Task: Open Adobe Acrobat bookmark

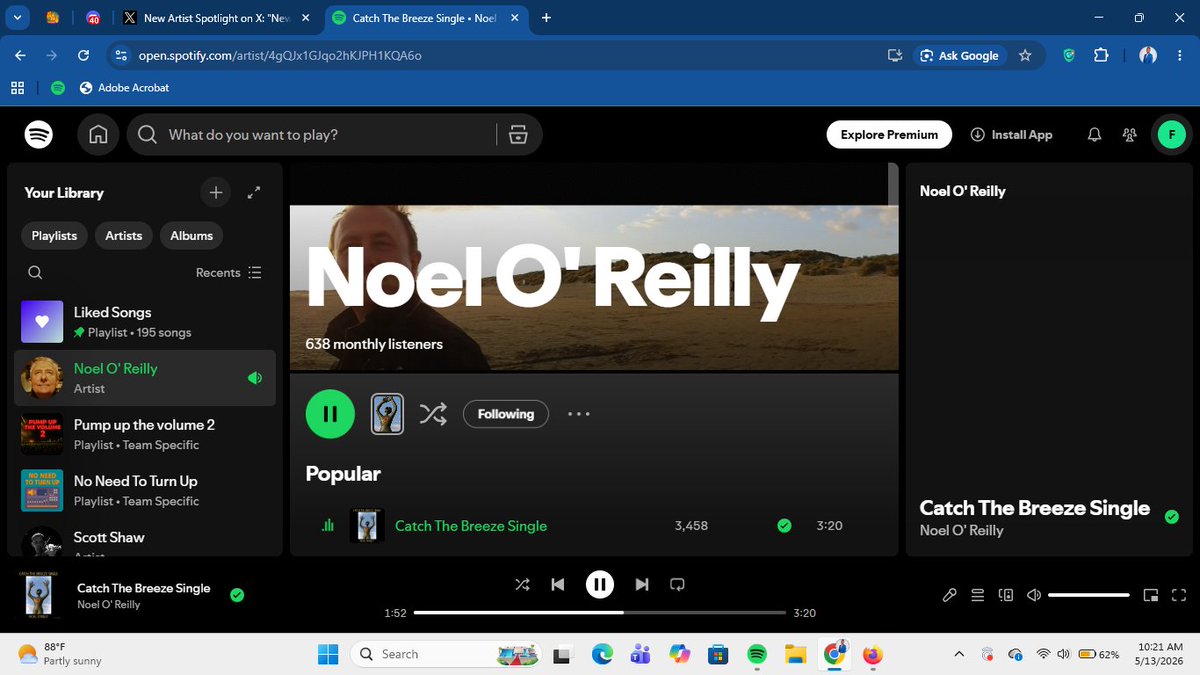Action: click(x=124, y=88)
